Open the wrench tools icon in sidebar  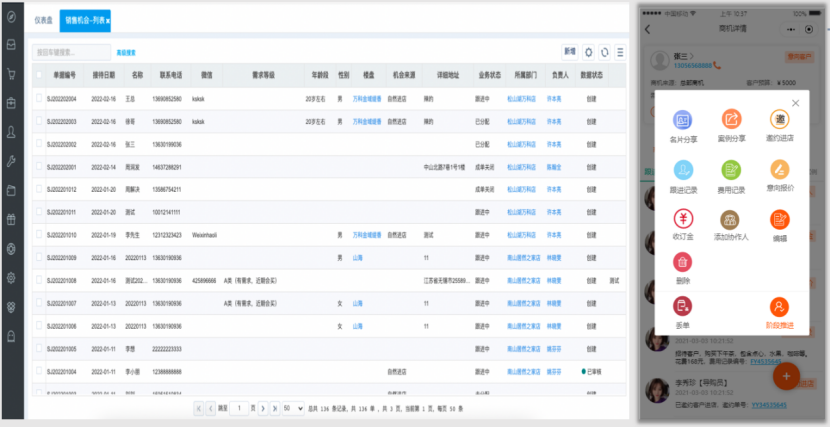coord(11,161)
